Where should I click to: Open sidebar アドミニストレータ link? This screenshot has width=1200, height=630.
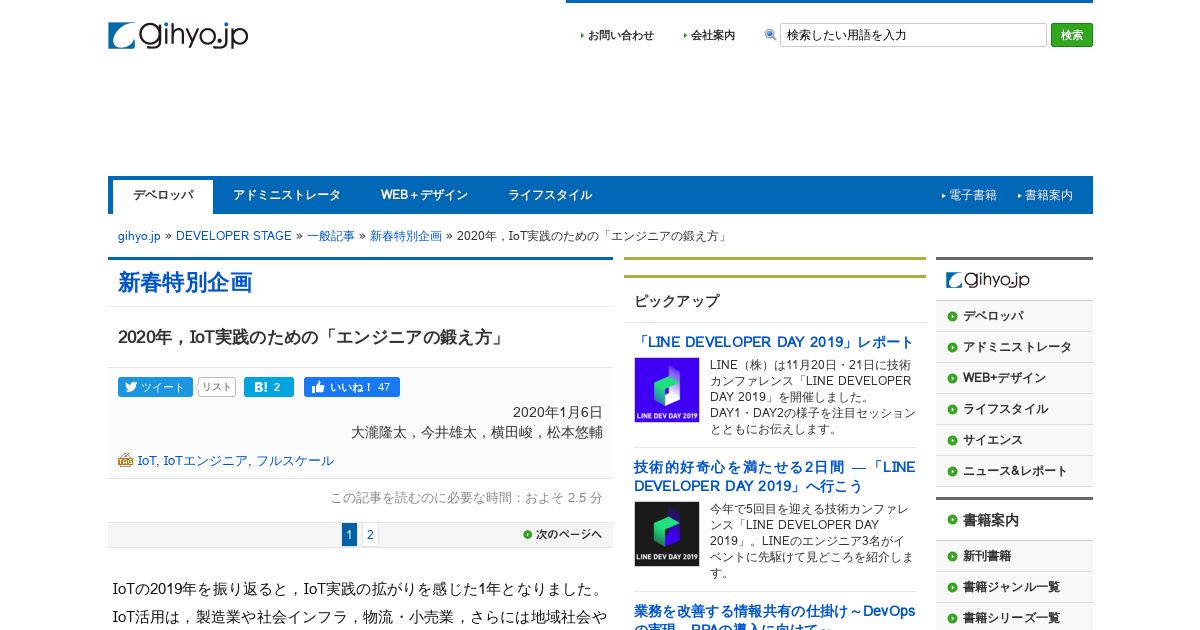click(x=1017, y=347)
